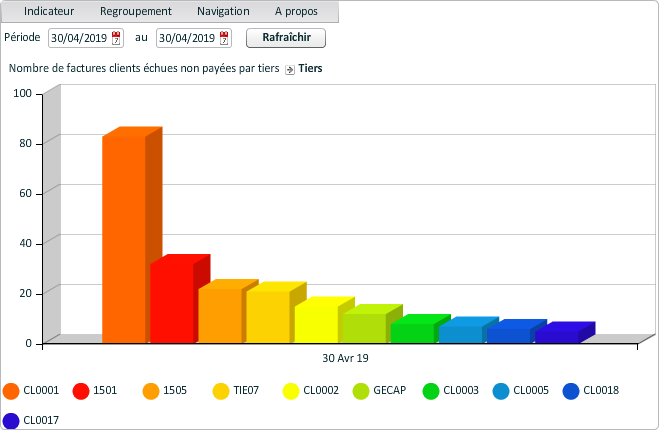This screenshot has height=430, width=659.
Task: Select the blue CL0018 bar
Action: 509,335
